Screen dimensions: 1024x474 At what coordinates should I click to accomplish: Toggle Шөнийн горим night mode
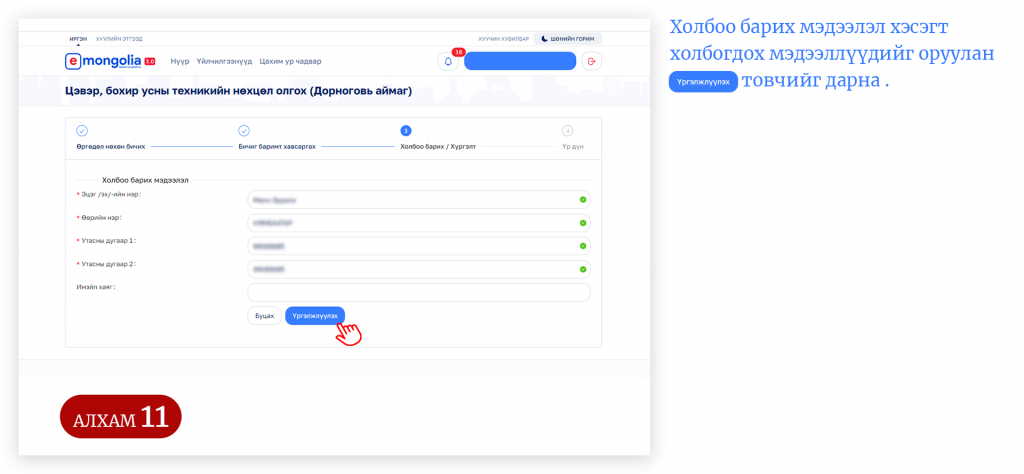[x=568, y=39]
